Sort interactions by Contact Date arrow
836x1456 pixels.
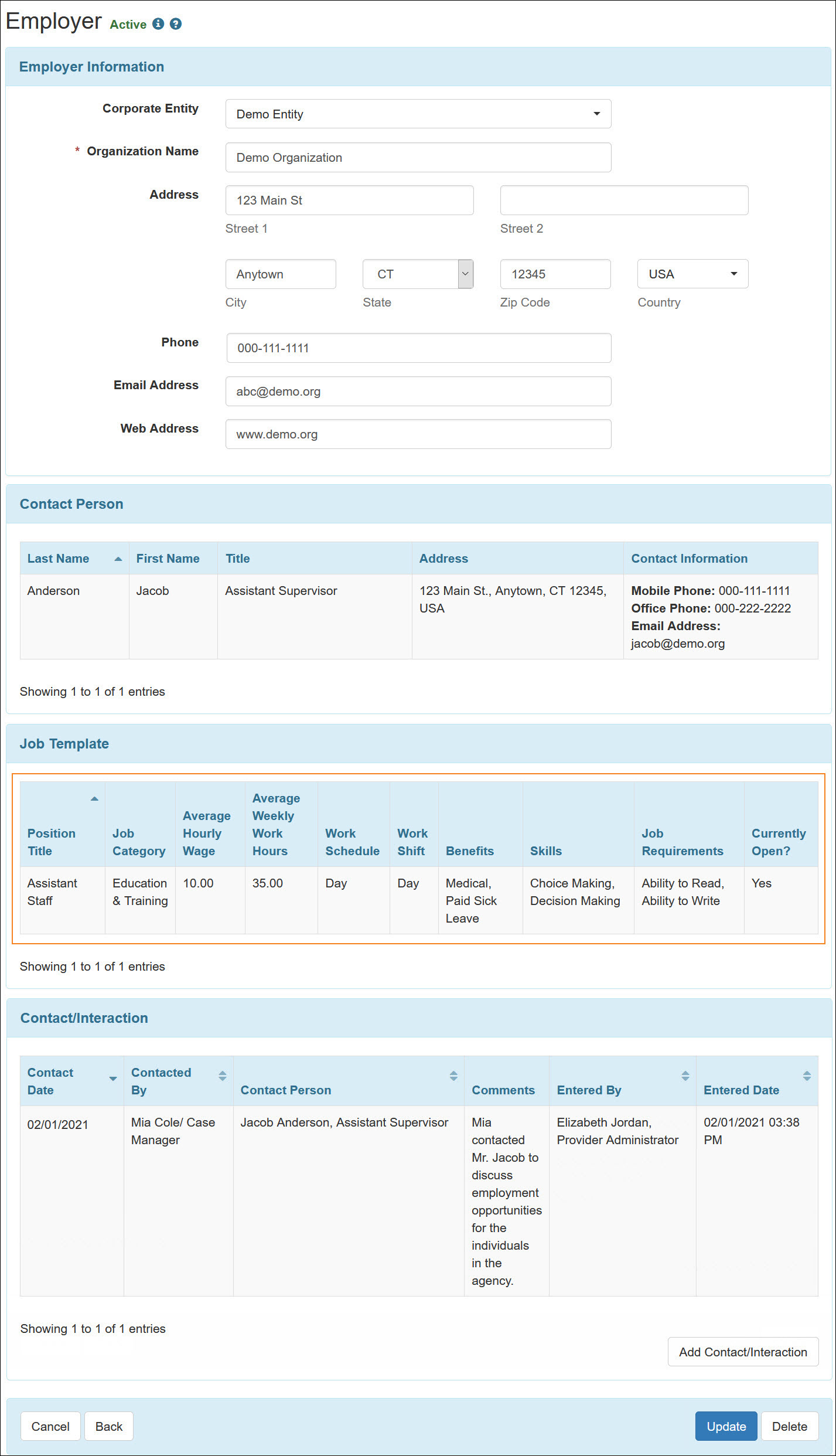tap(112, 1079)
